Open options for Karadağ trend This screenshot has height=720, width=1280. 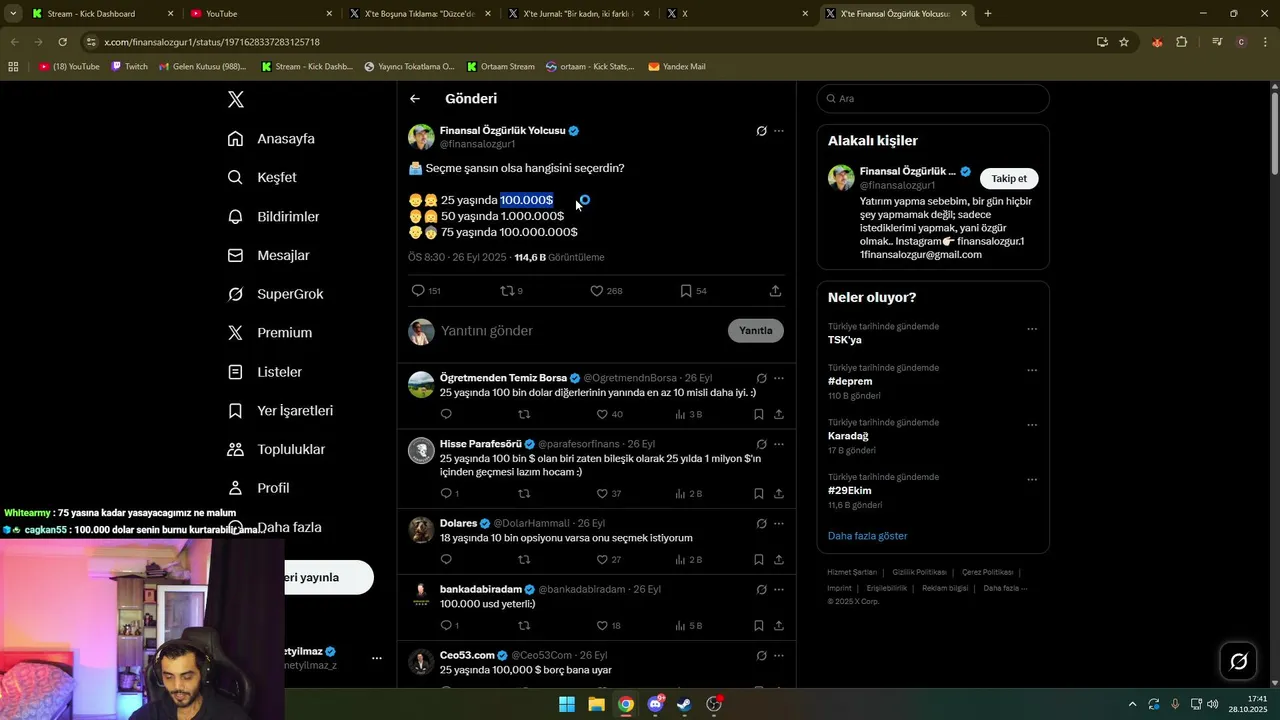[1032, 425]
